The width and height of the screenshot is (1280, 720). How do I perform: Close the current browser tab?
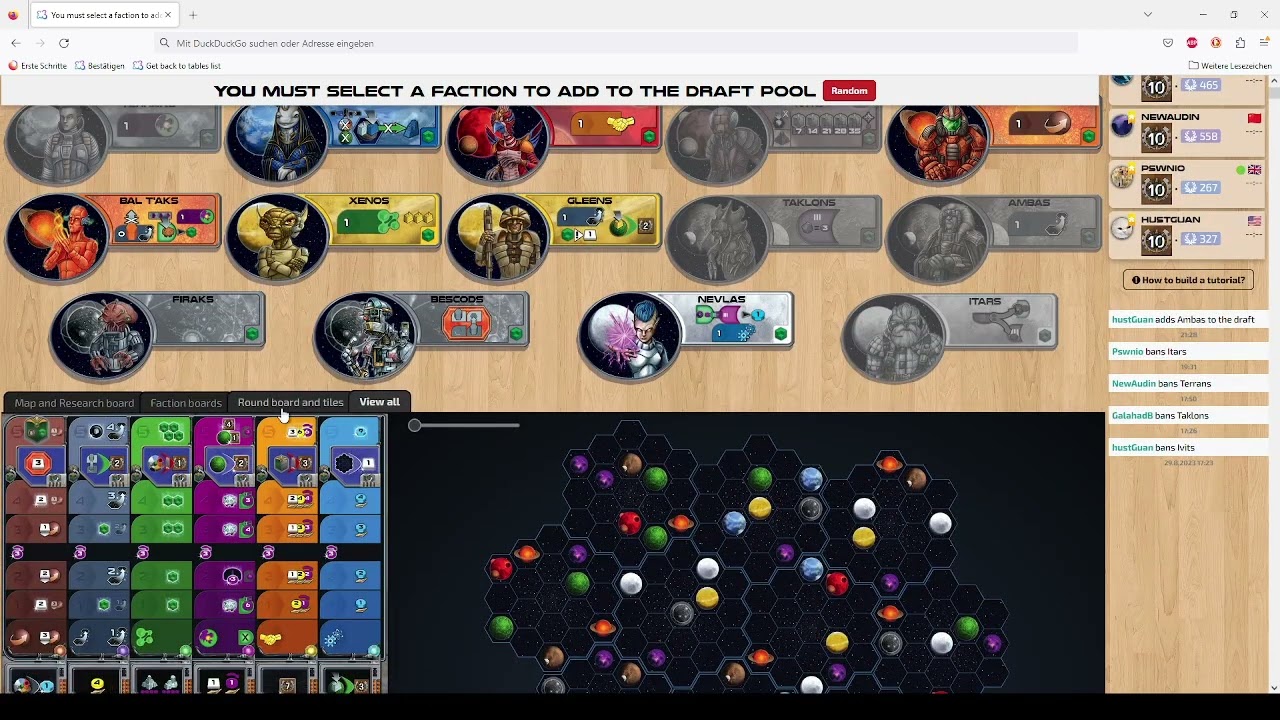click(169, 15)
